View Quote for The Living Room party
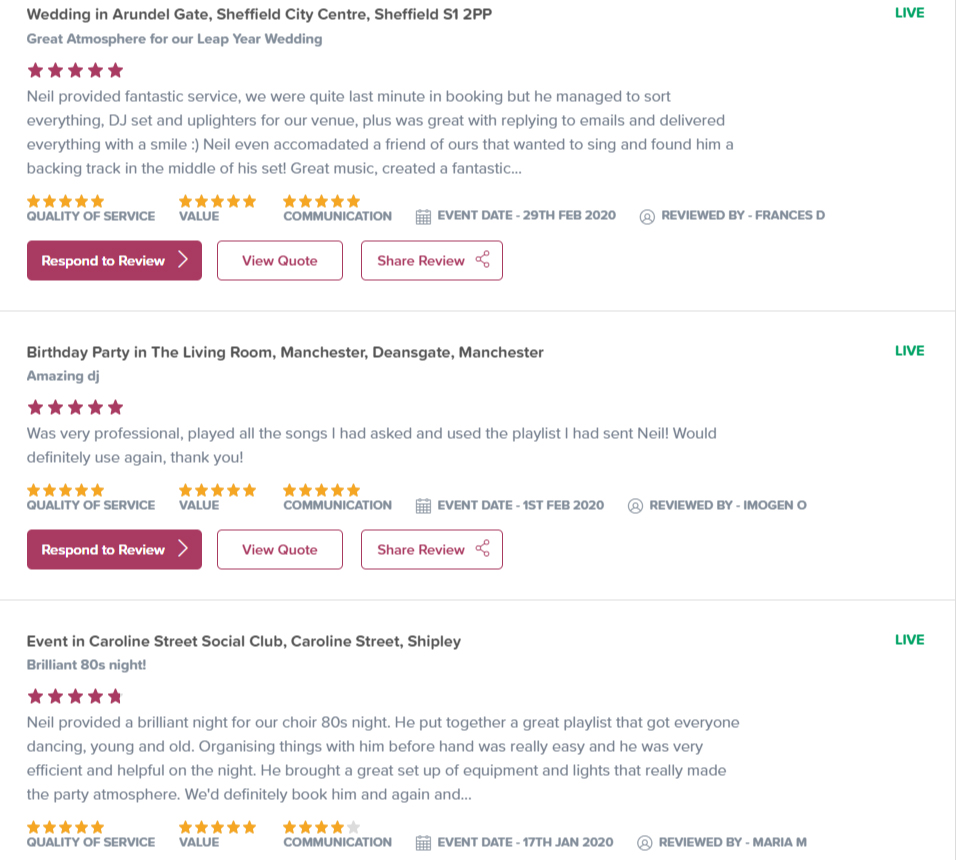 coord(280,550)
